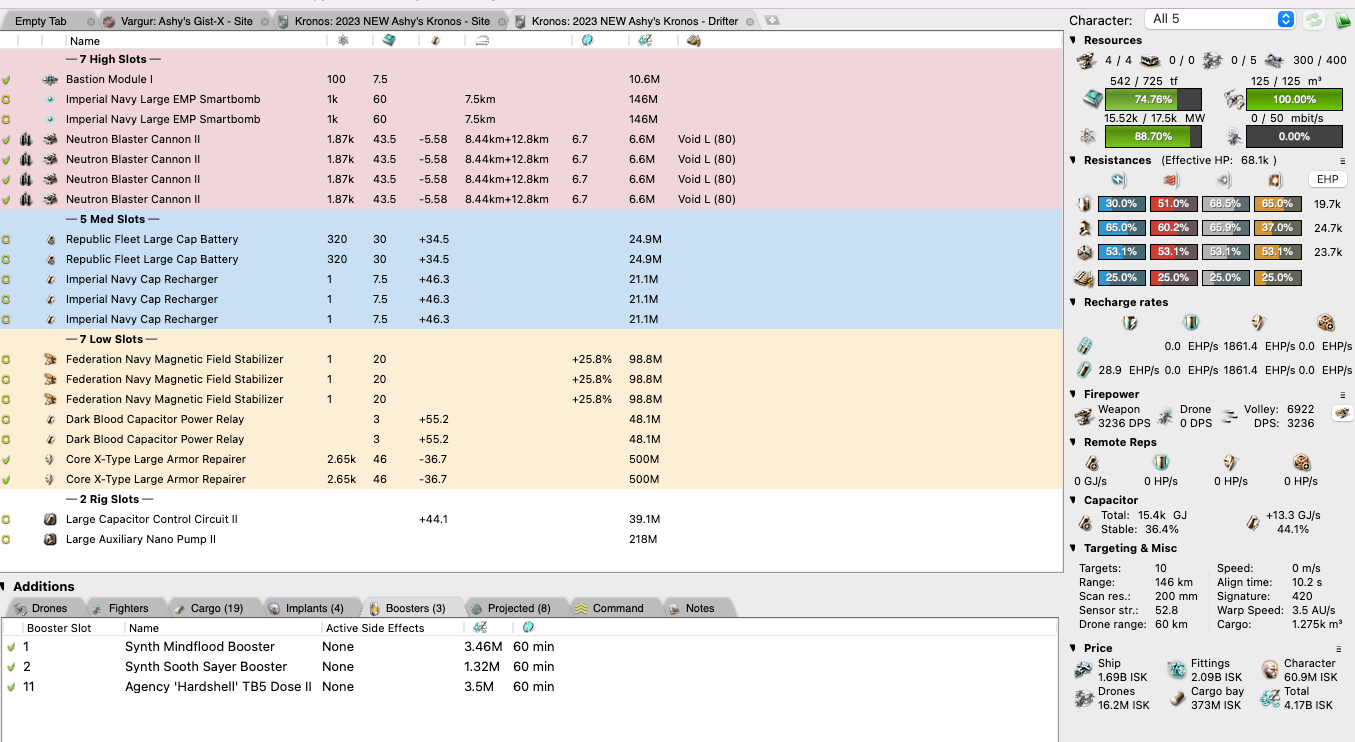Click the ammo column header icon
Screen dimensions: 1355x742
[x=694, y=41]
